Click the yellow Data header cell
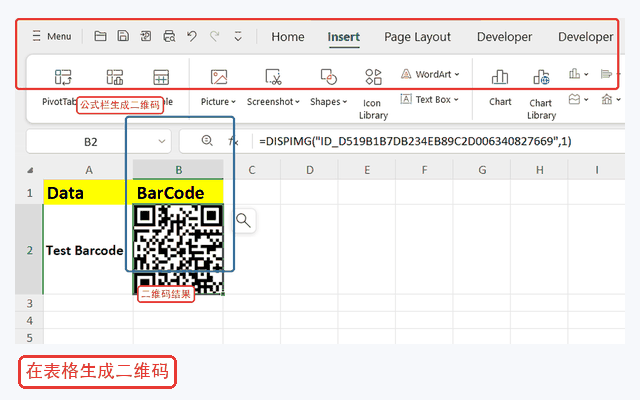 pos(88,193)
